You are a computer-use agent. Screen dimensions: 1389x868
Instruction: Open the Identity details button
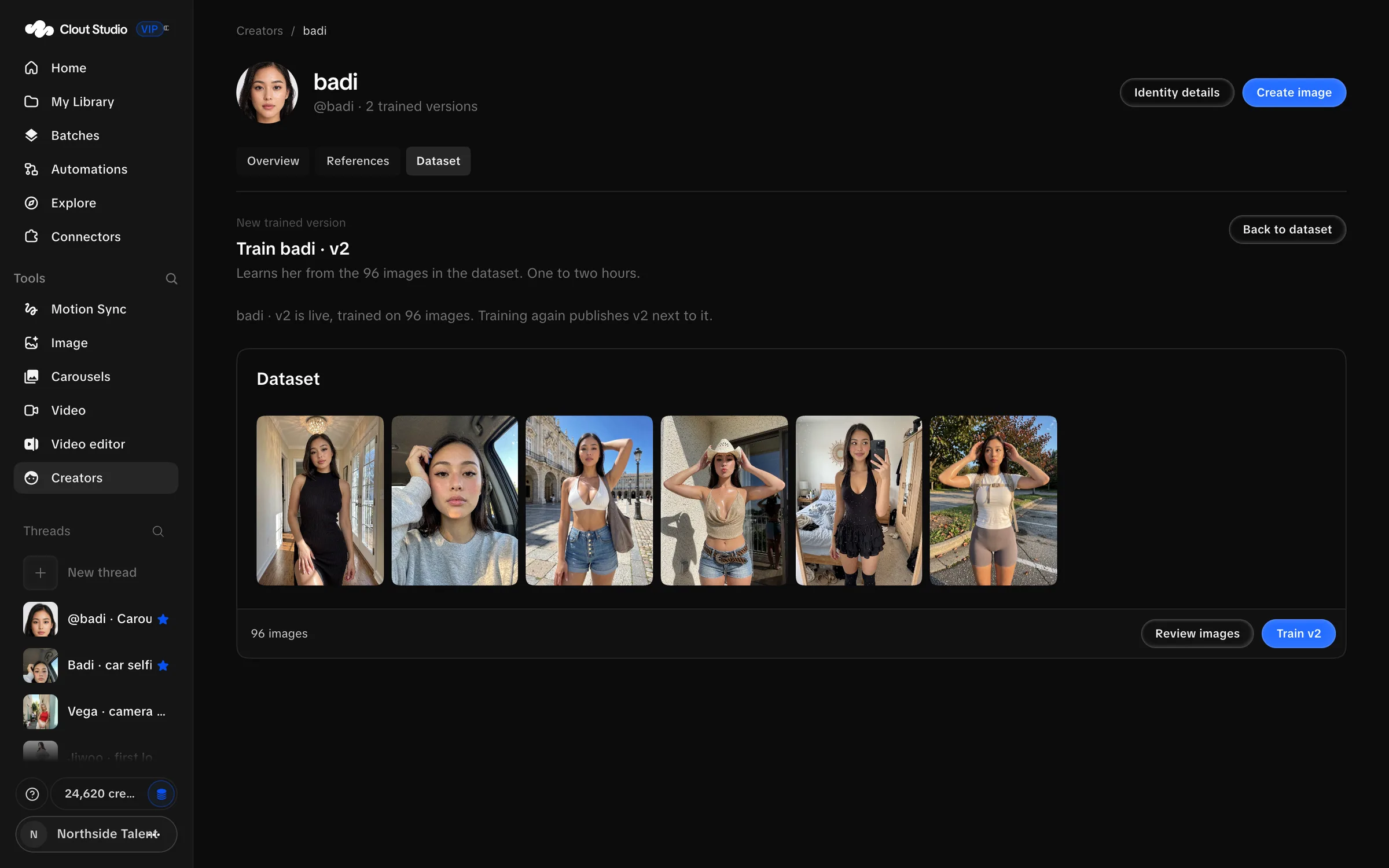coord(1177,93)
